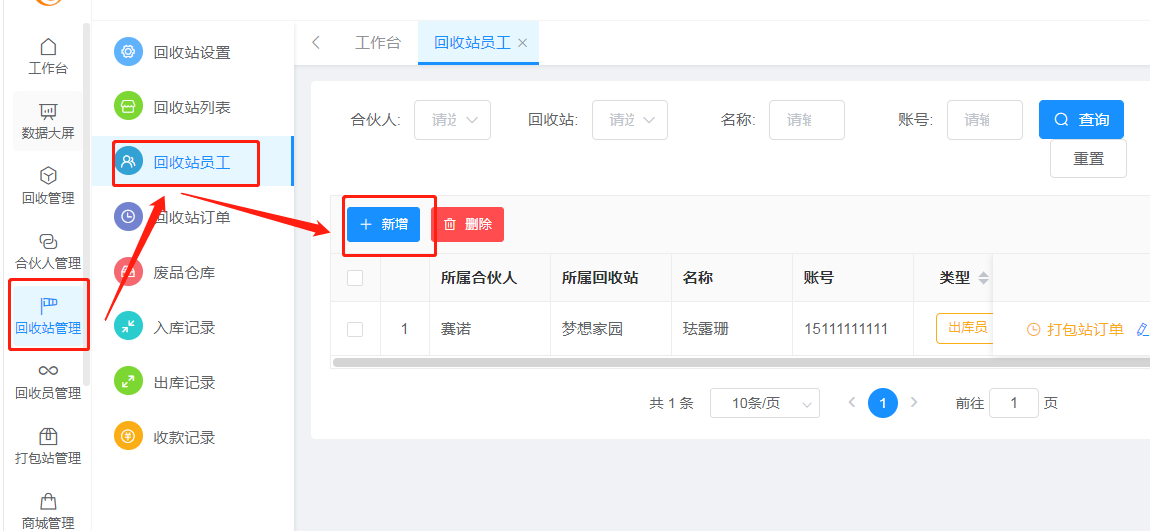The height and width of the screenshot is (531, 1150).
Task: Open 打包站管理 box icon
Action: pyautogui.click(x=48, y=436)
